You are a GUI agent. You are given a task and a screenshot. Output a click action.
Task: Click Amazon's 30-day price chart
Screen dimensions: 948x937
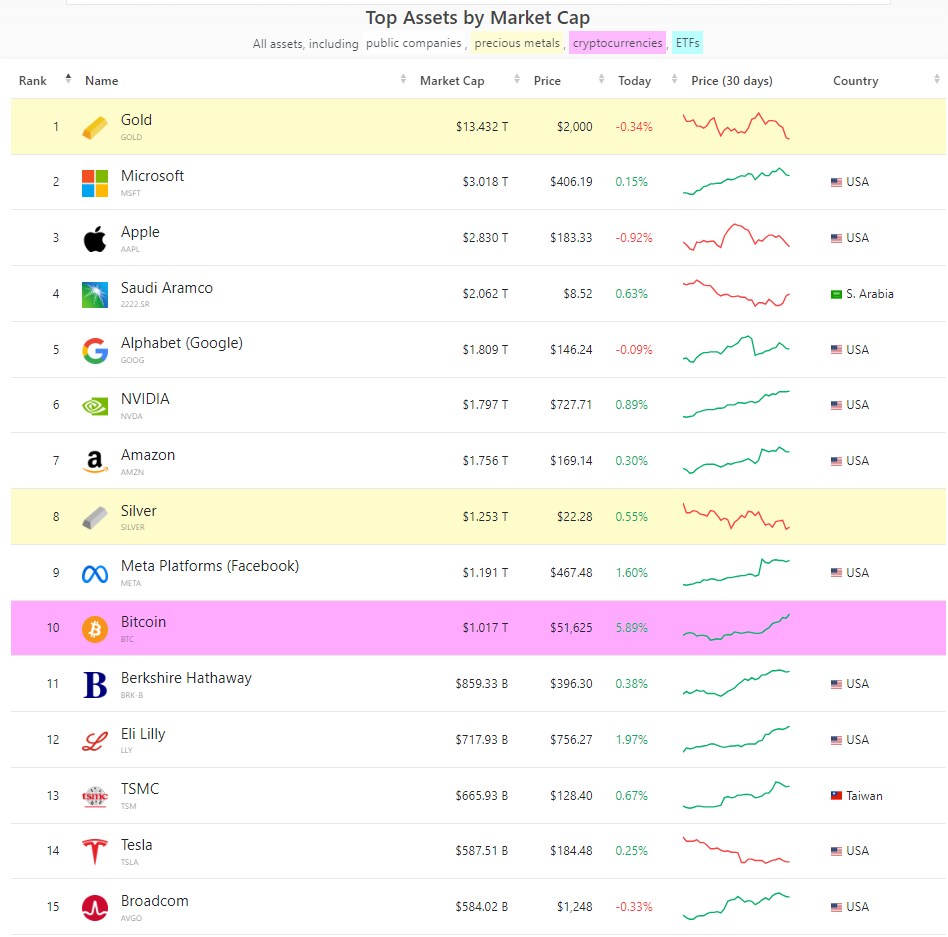[736, 461]
